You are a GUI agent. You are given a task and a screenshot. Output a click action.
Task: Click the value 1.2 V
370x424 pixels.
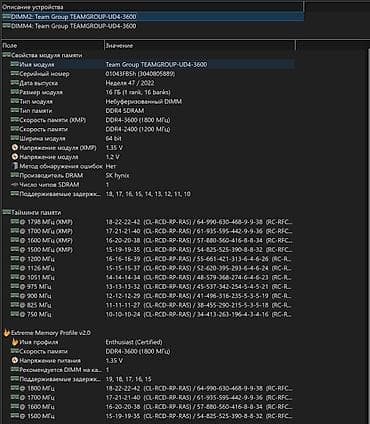tap(113, 157)
